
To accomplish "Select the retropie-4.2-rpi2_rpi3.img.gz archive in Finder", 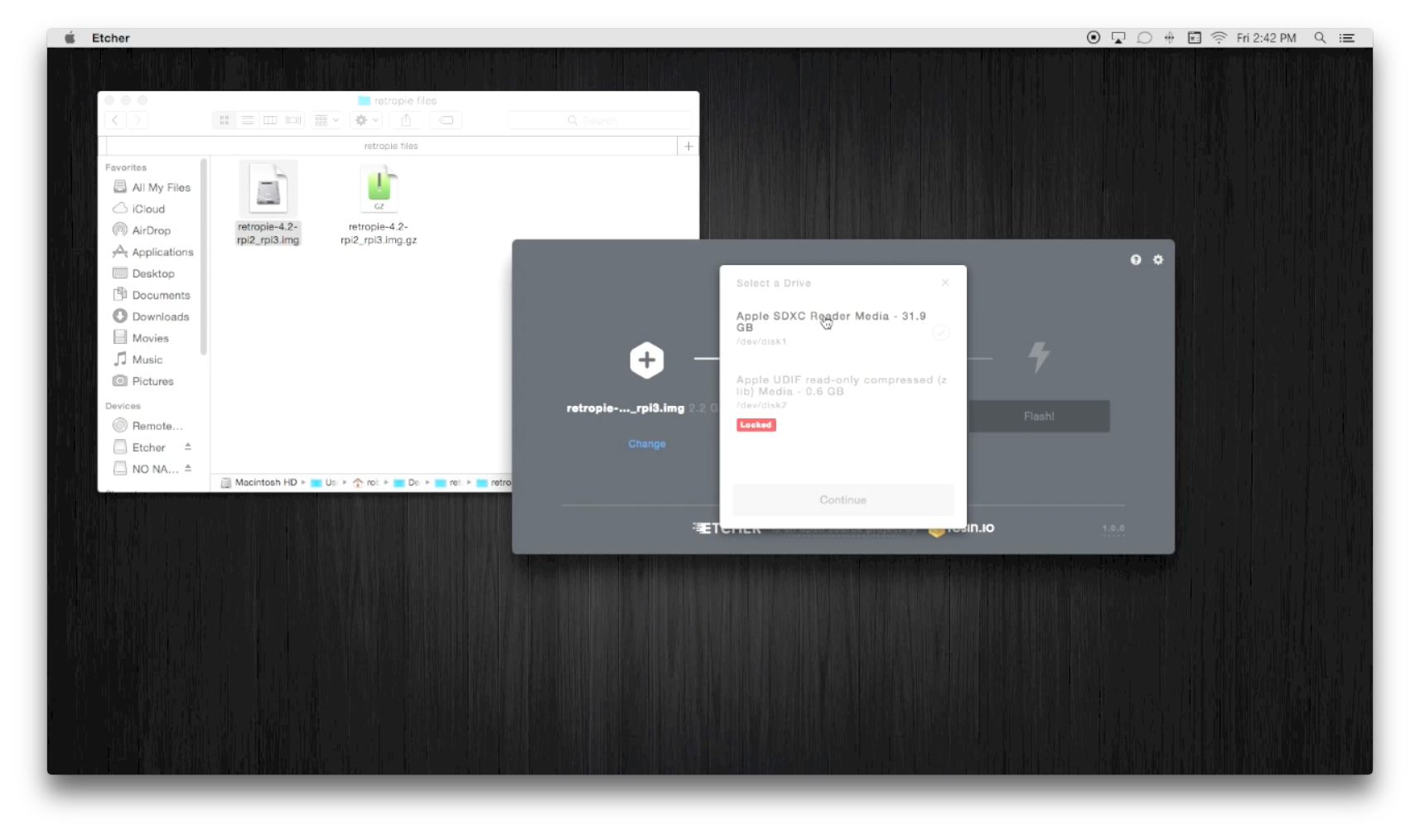I will (379, 204).
